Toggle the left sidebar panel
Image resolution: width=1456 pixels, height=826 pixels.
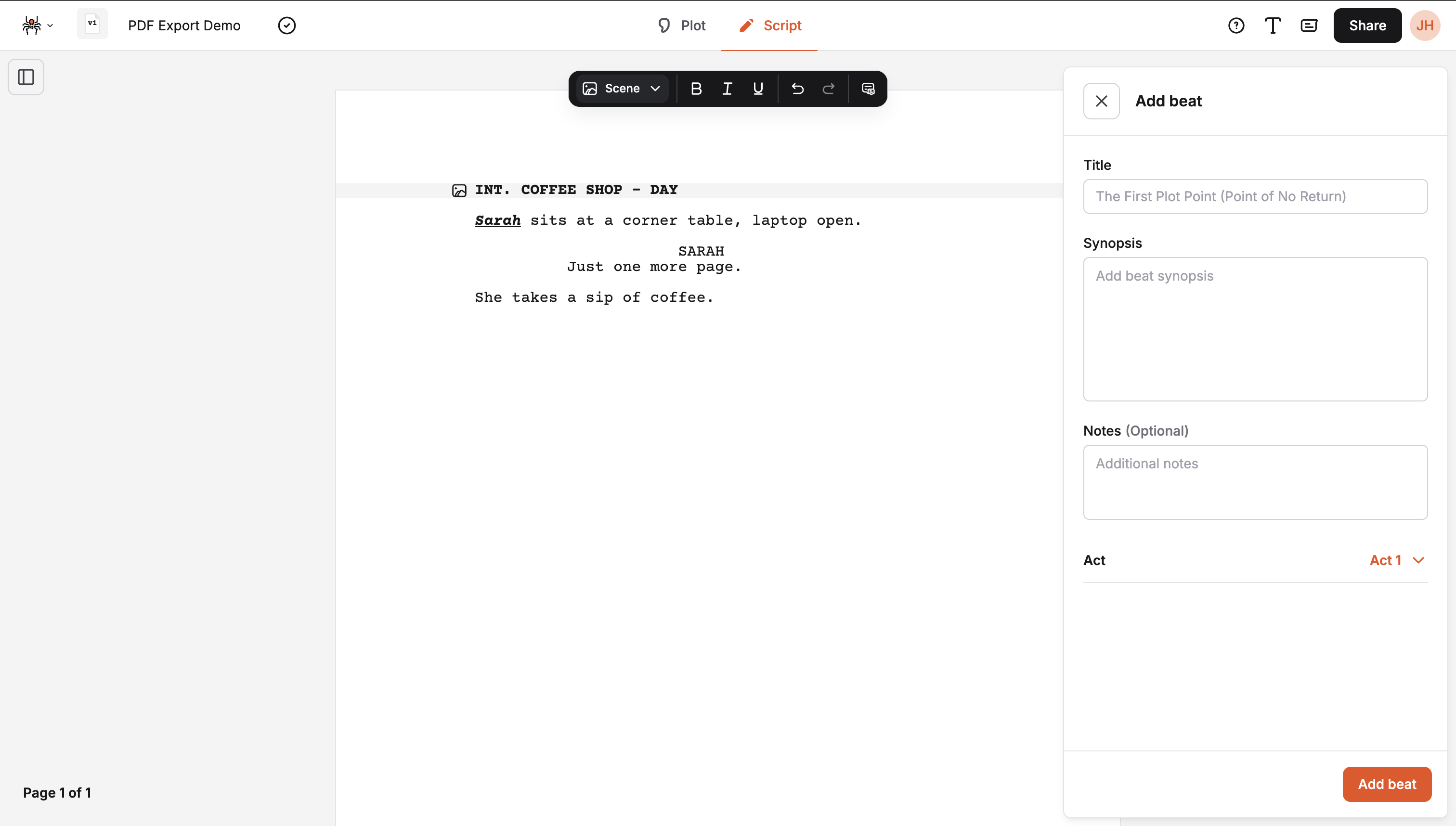pos(26,77)
